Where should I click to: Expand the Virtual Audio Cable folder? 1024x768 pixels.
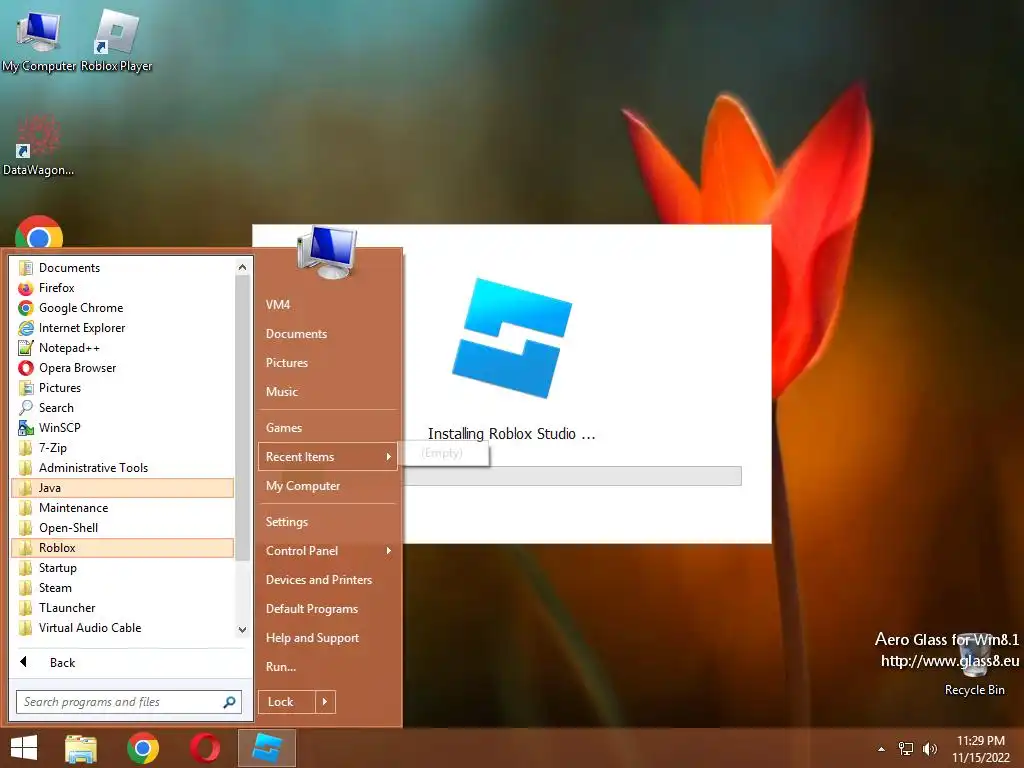tap(123, 628)
